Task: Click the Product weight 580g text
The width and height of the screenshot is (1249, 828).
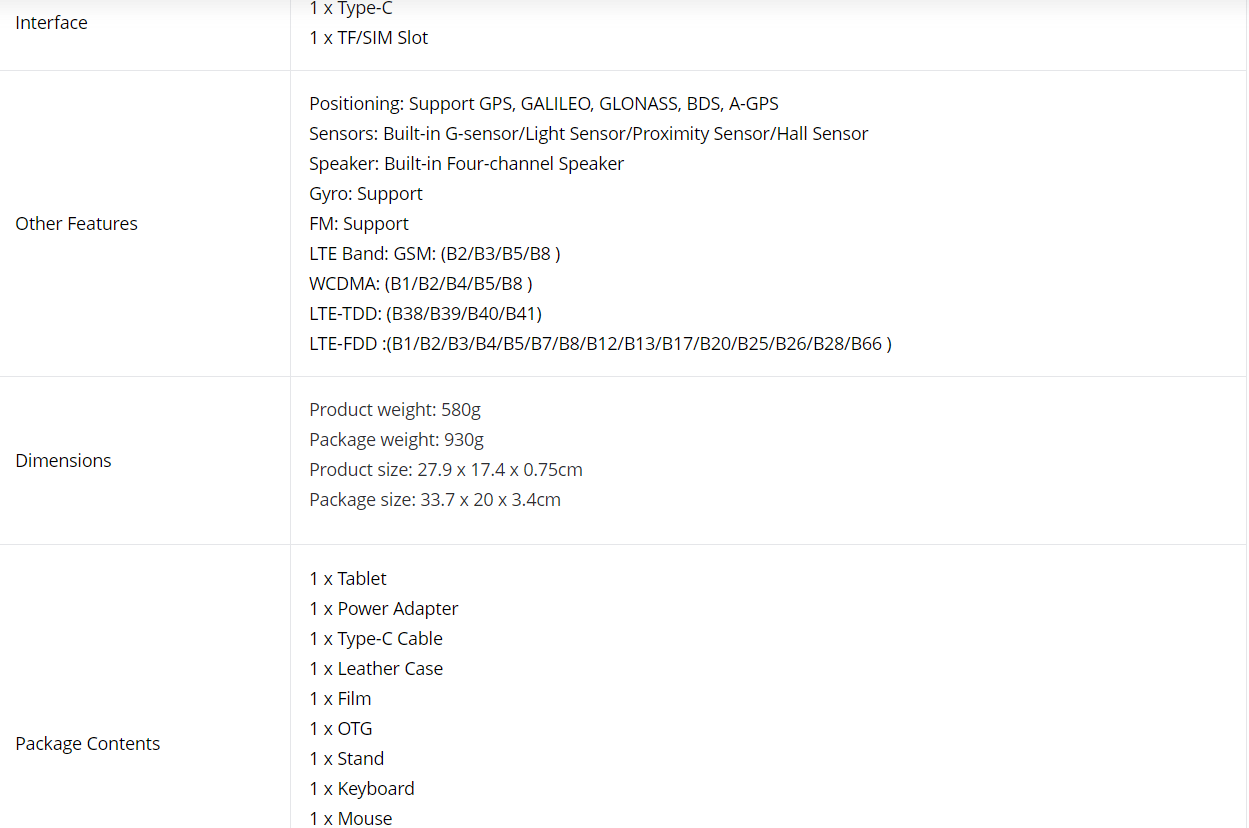Action: 395,410
